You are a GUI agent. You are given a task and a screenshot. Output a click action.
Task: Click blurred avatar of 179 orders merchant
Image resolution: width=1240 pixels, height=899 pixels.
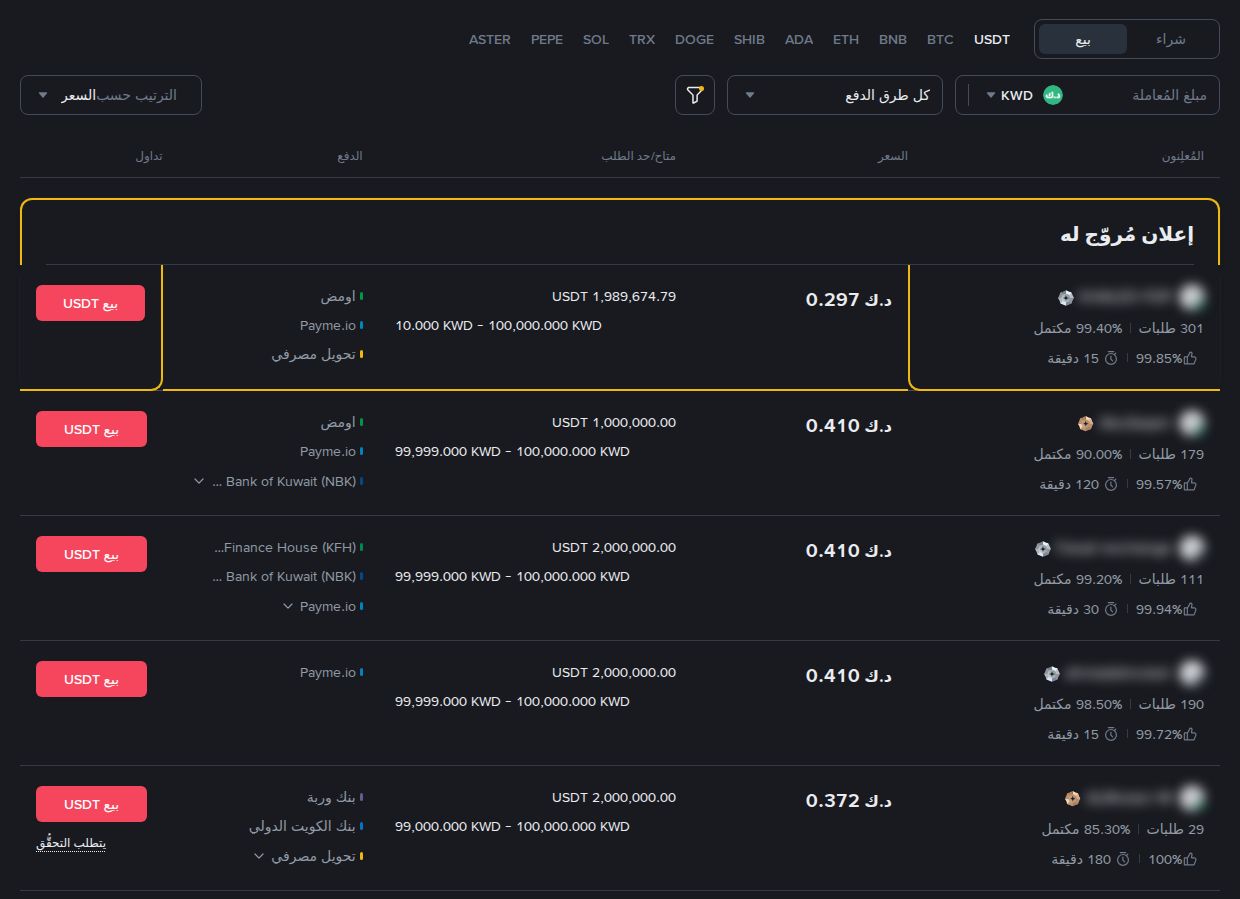point(1191,423)
